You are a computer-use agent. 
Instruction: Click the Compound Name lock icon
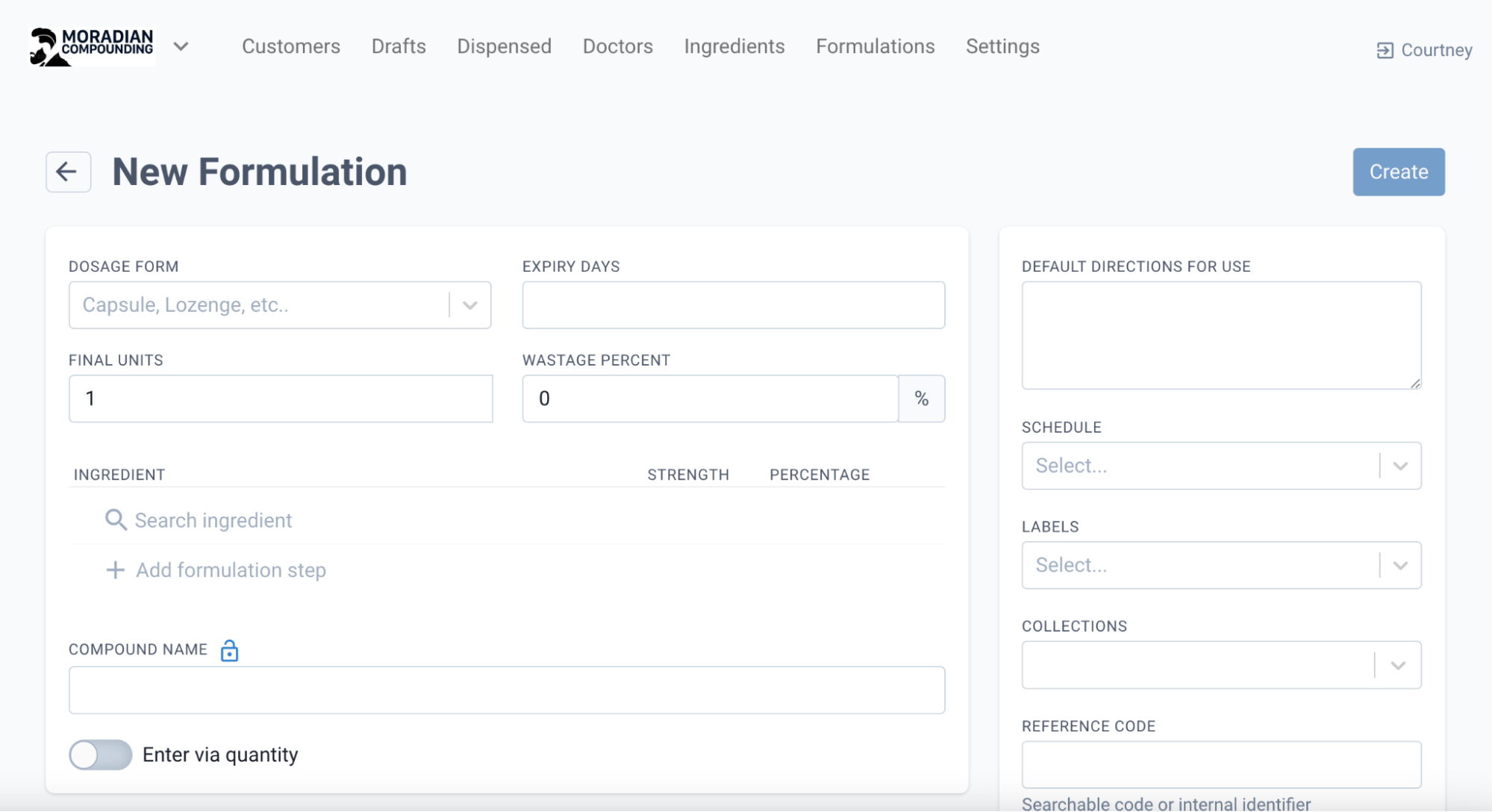coord(229,651)
